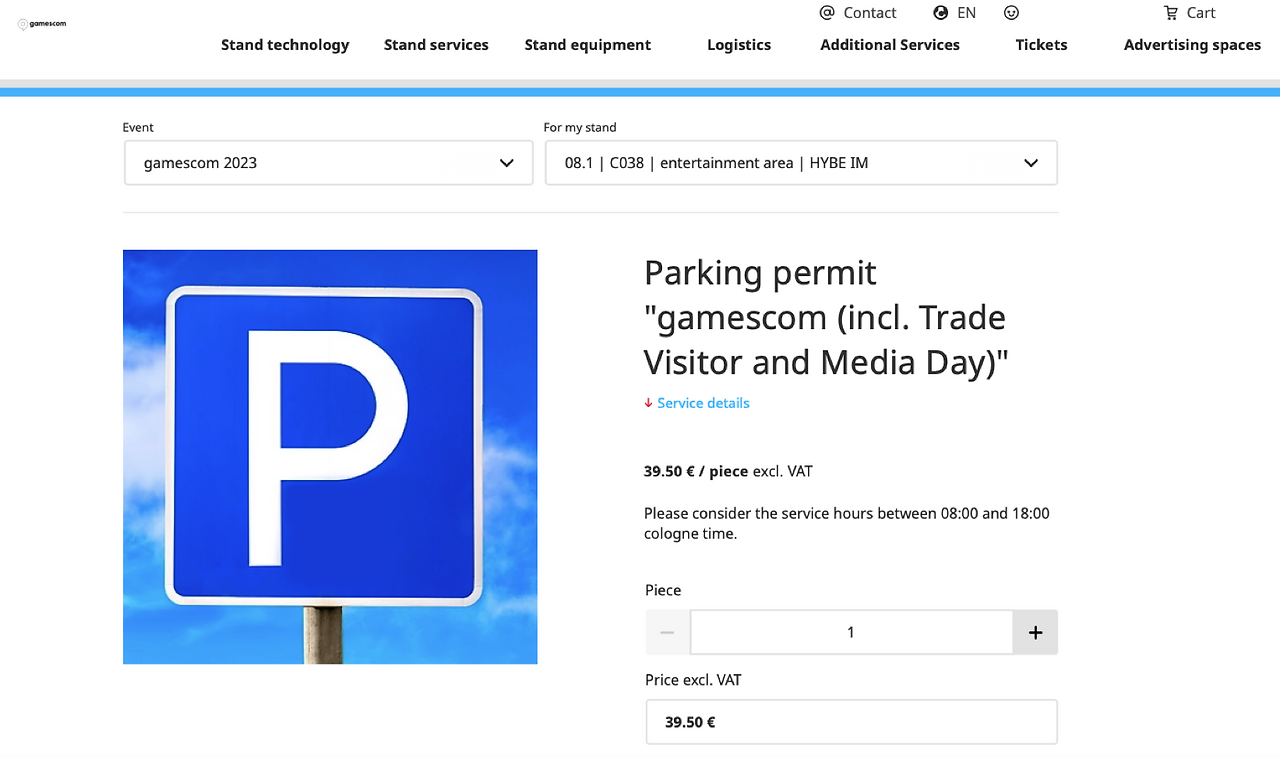Click the Price excl. VAT label
Image resolution: width=1280 pixels, height=758 pixels.
tap(693, 680)
